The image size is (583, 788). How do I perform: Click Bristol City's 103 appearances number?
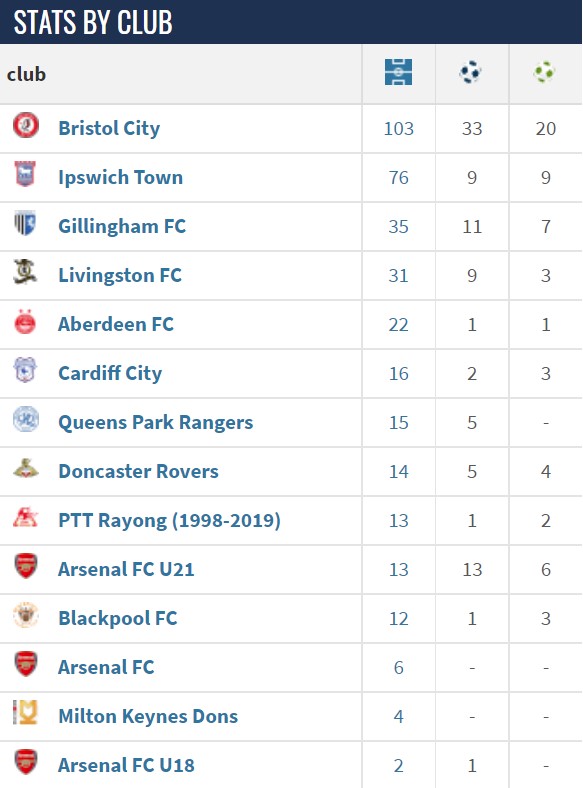click(399, 129)
